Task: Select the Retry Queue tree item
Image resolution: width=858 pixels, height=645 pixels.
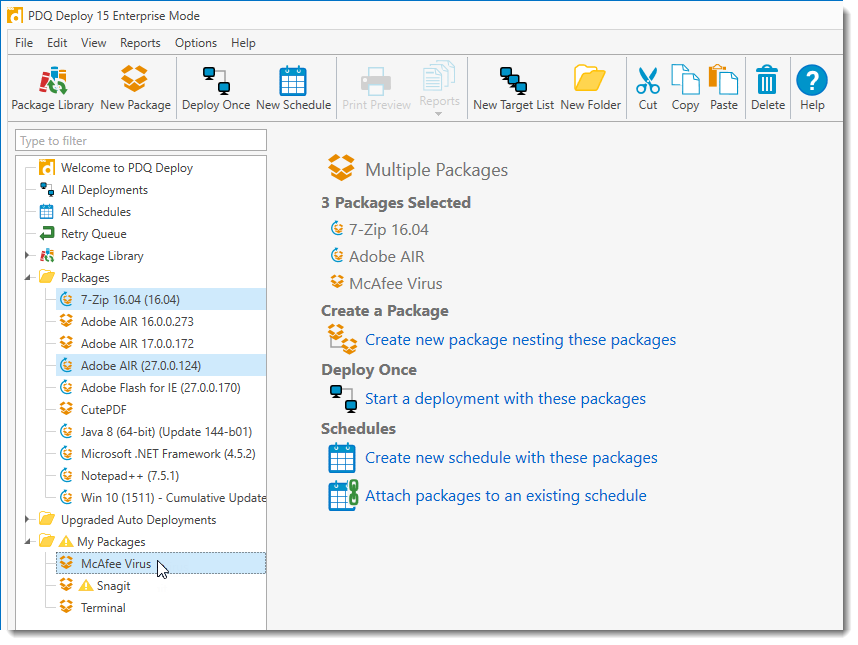Action: tap(94, 234)
